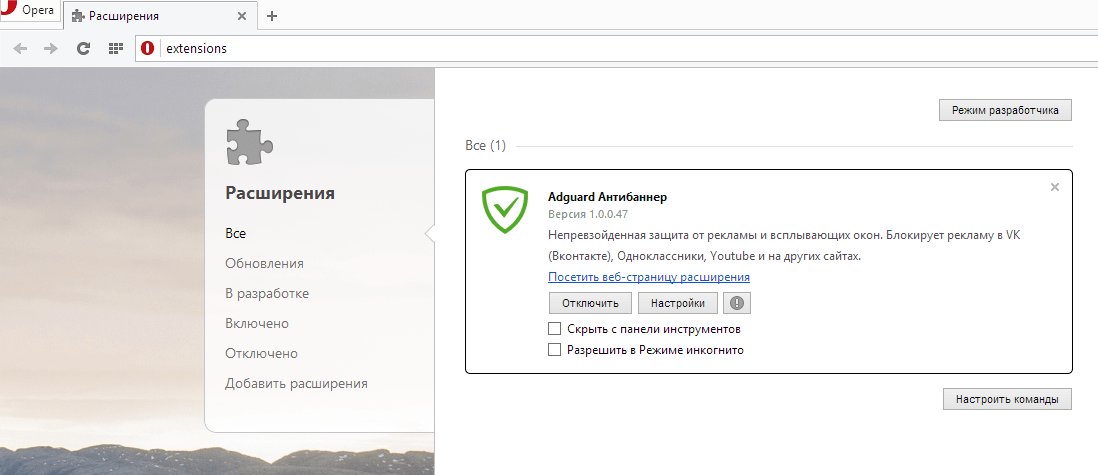This screenshot has width=1098, height=475.
Task: Open a new tab with plus button
Action: click(x=272, y=16)
